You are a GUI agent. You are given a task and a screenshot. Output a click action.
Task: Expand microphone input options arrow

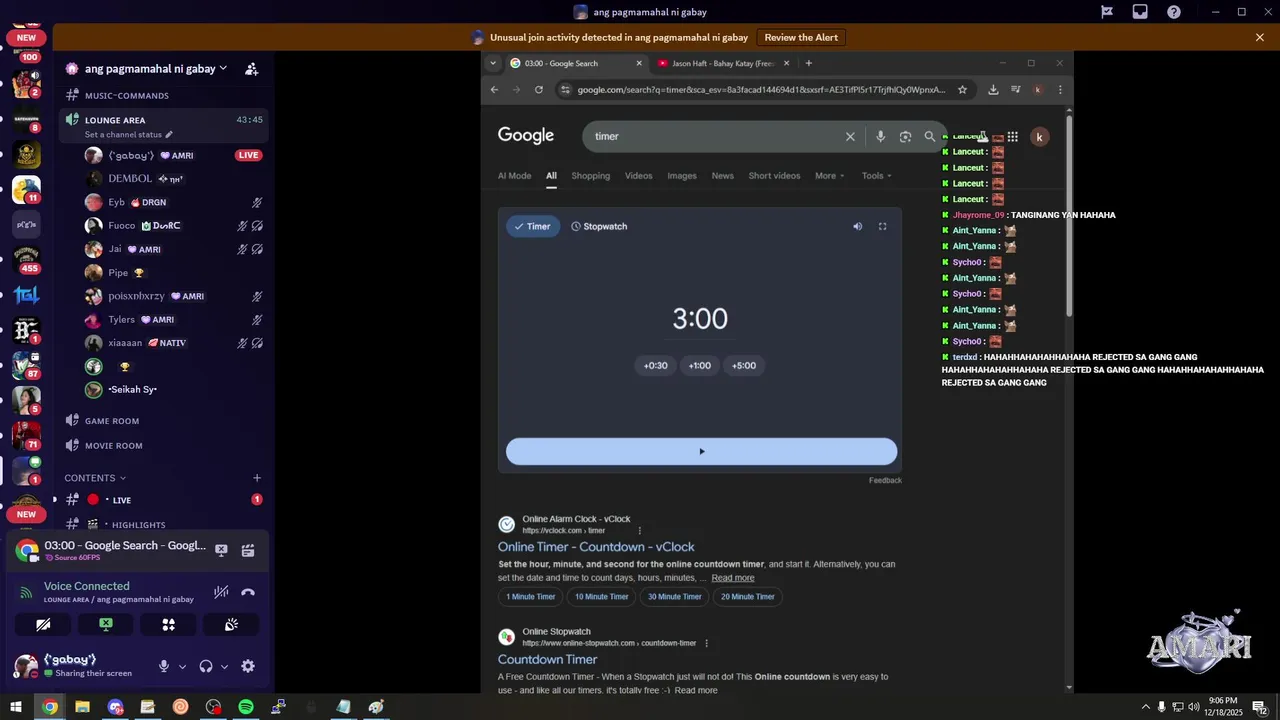tap(182, 667)
